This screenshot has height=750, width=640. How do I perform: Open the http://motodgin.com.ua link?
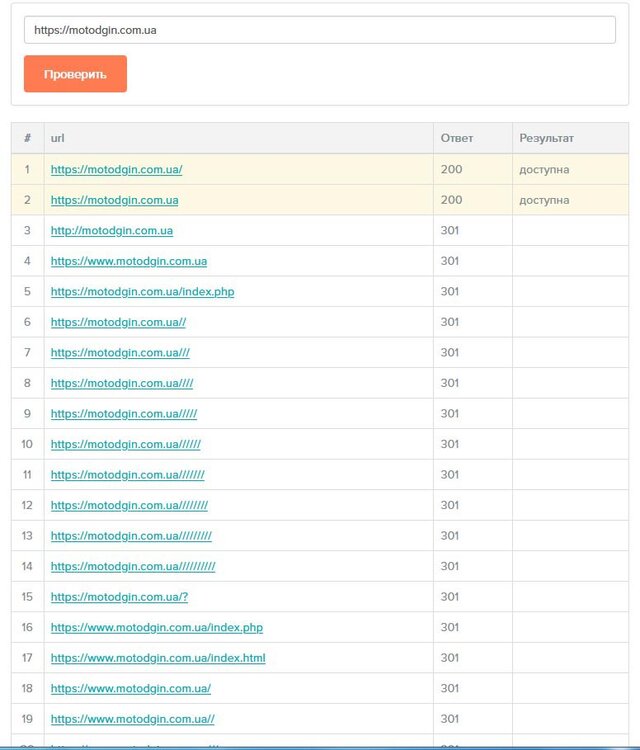coord(111,231)
